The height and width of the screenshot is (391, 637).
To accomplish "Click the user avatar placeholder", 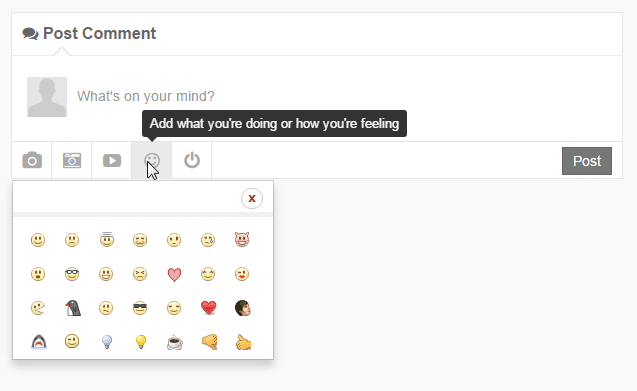I will tap(47, 97).
